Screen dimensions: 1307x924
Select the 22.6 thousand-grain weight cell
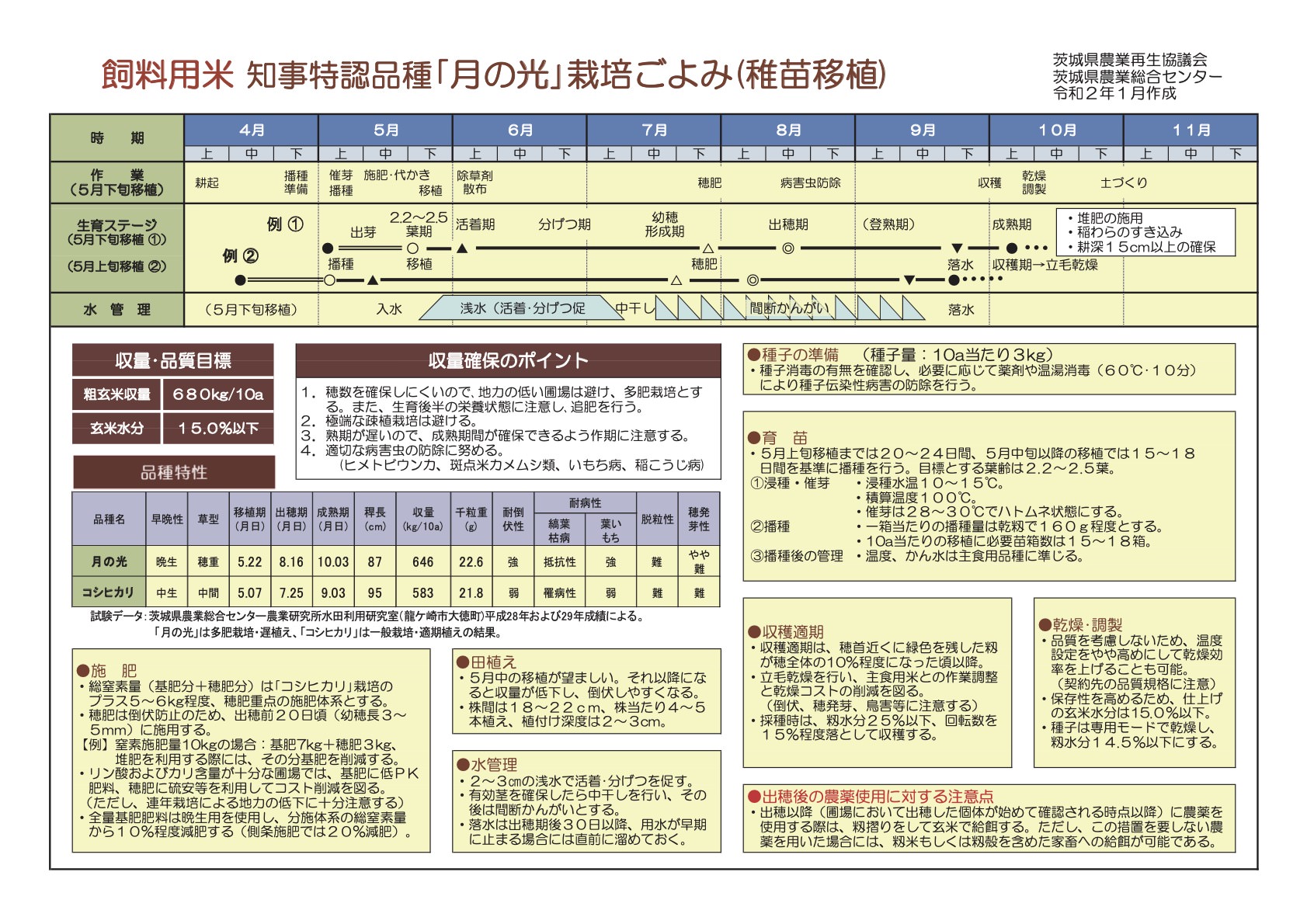pyautogui.click(x=471, y=561)
